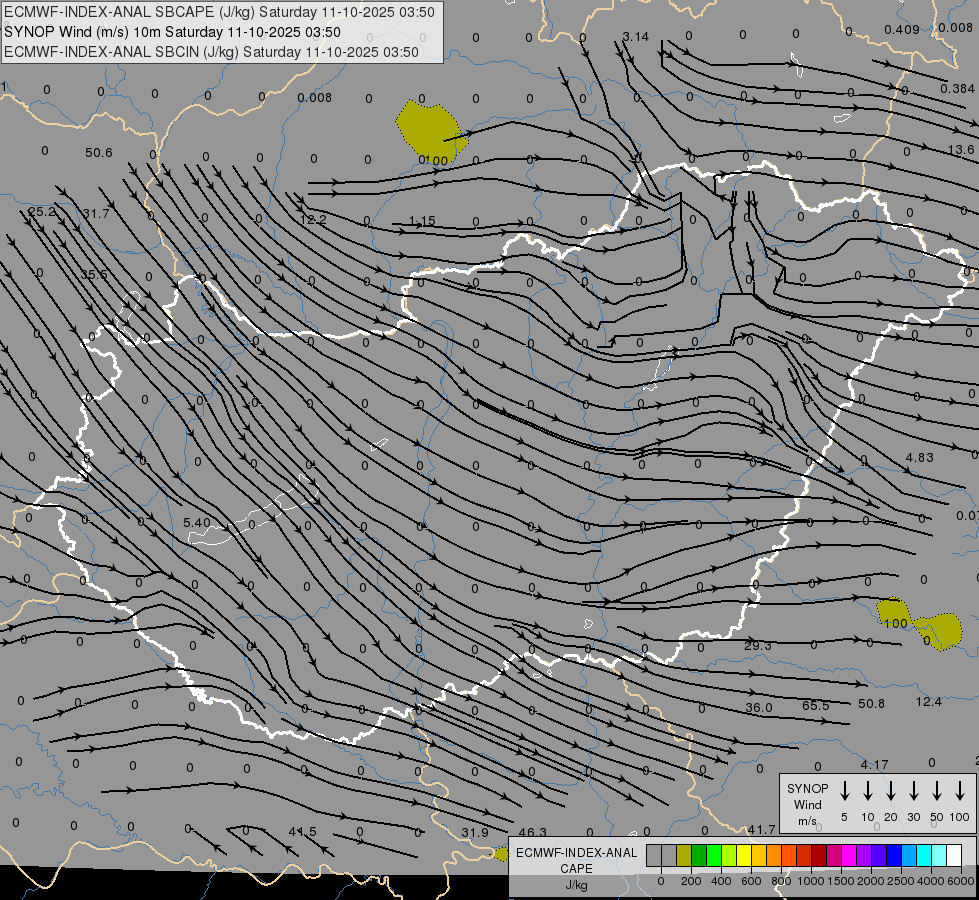Click the SYNOP Wind 10m title line
The width and height of the screenshot is (979, 900).
[x=172, y=32]
